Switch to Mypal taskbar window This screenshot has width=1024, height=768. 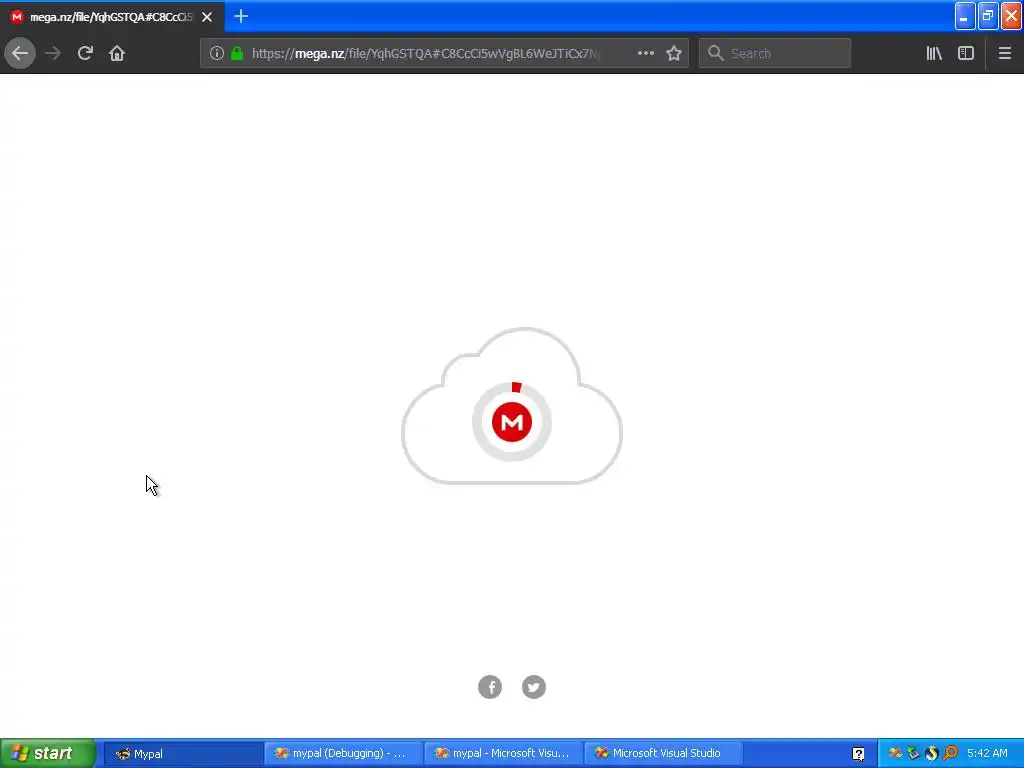[x=183, y=754]
